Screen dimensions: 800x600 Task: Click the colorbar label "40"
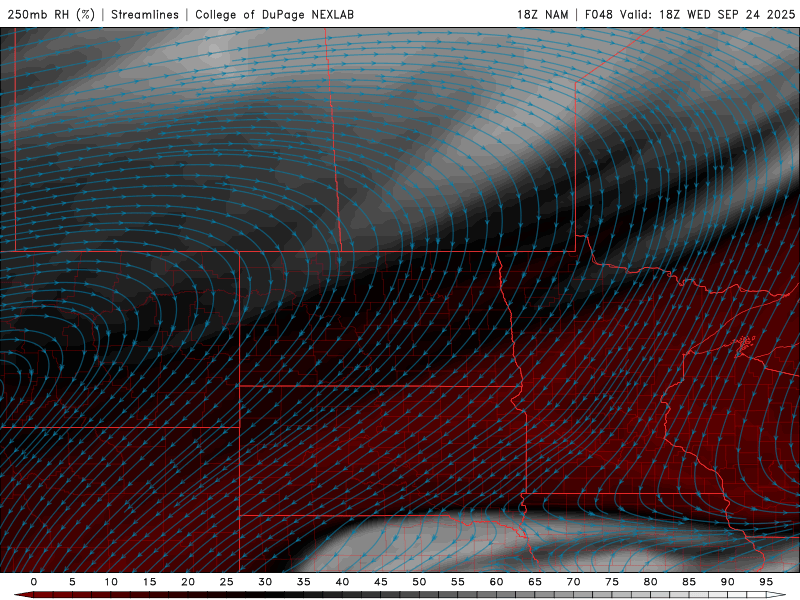click(342, 582)
